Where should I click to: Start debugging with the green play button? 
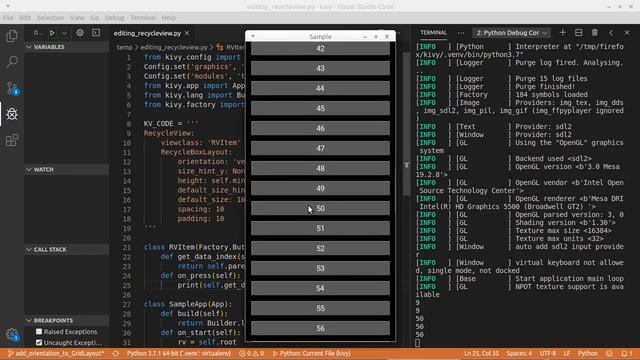(x=52, y=33)
